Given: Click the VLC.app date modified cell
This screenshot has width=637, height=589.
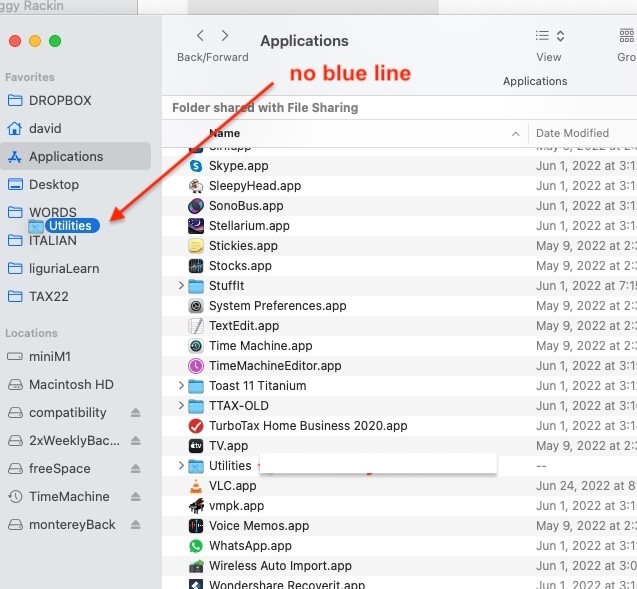Looking at the screenshot, I should [586, 486].
